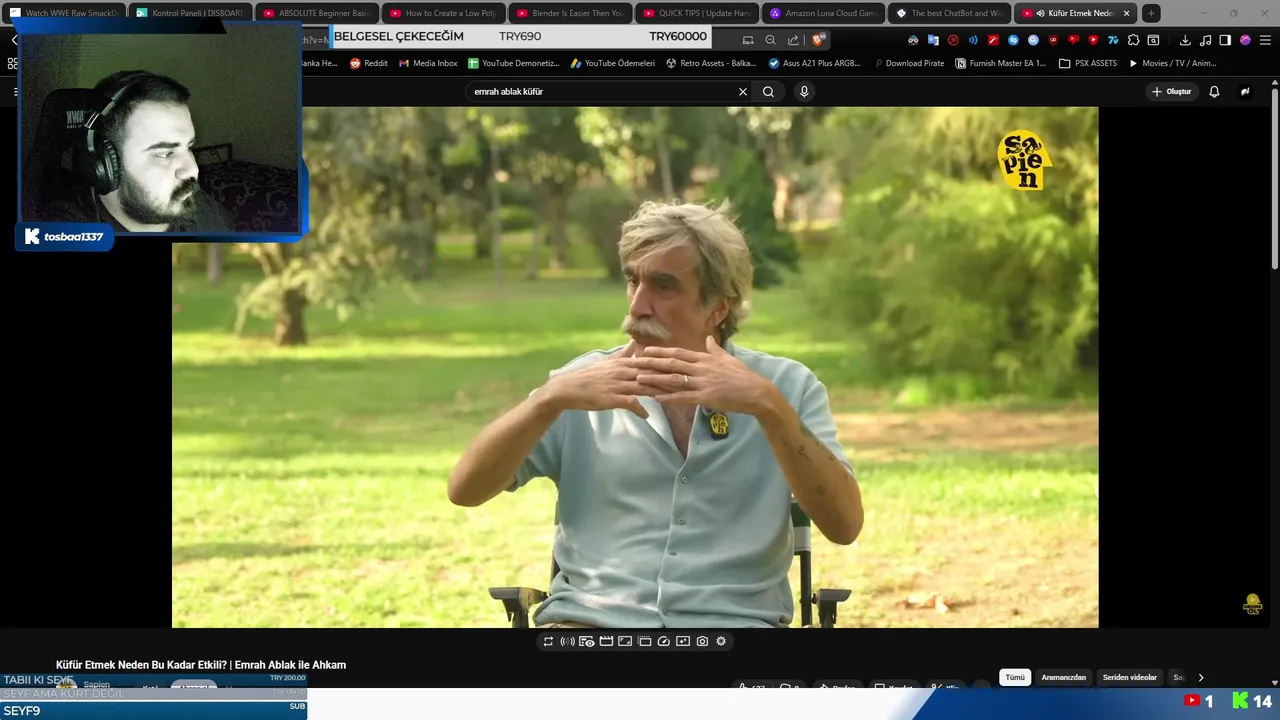This screenshot has height=720, width=1280.
Task: Select the Tümü filter chip
Action: tap(1015, 677)
